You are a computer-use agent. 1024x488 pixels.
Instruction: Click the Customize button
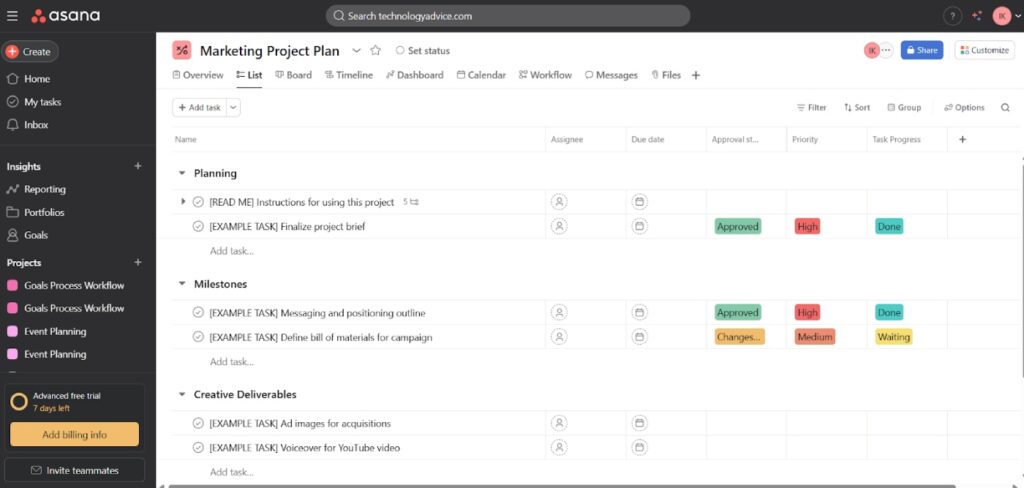(984, 50)
